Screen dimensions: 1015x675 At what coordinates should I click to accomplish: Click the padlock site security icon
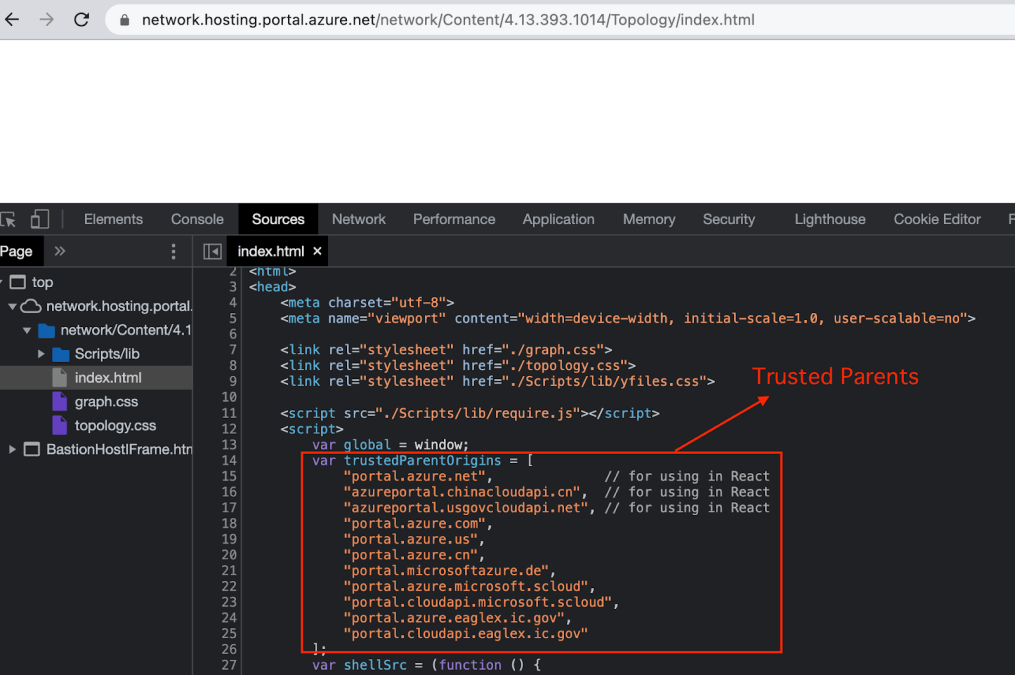pyautogui.click(x=125, y=20)
